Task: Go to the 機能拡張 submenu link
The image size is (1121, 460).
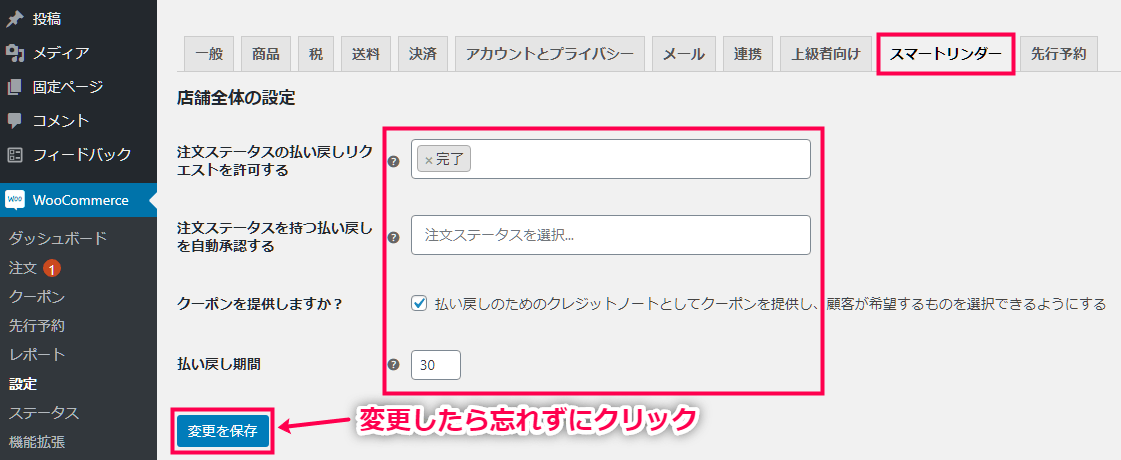Action: (x=37, y=442)
